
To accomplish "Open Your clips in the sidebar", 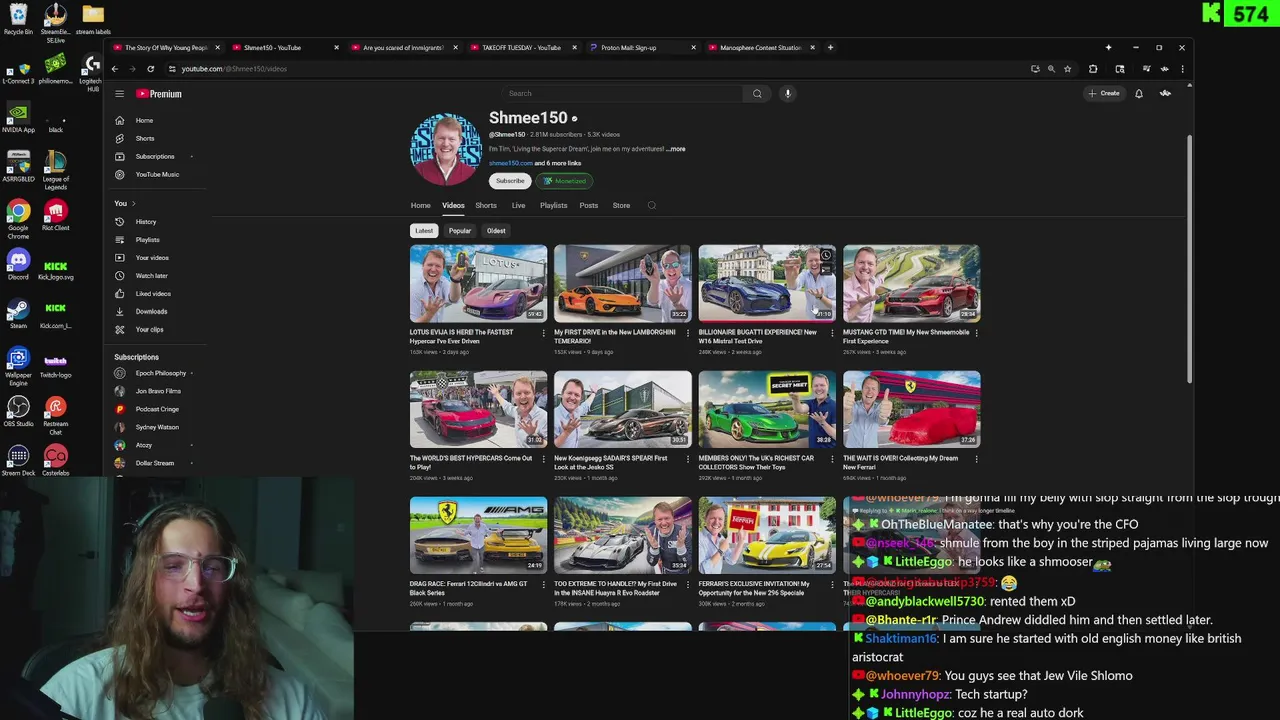I will pyautogui.click(x=149, y=329).
